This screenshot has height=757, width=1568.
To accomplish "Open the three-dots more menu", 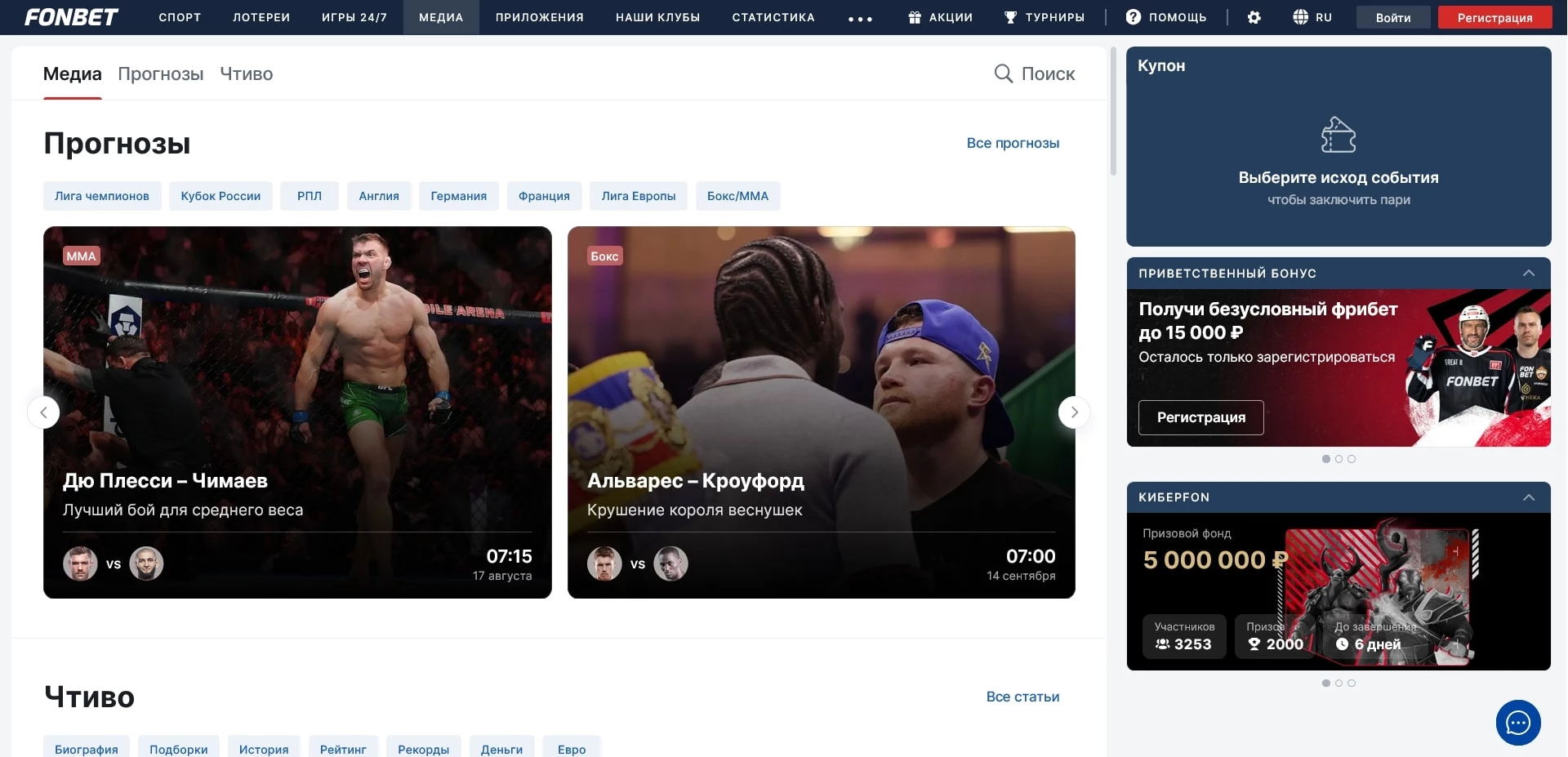I will coord(860,18).
